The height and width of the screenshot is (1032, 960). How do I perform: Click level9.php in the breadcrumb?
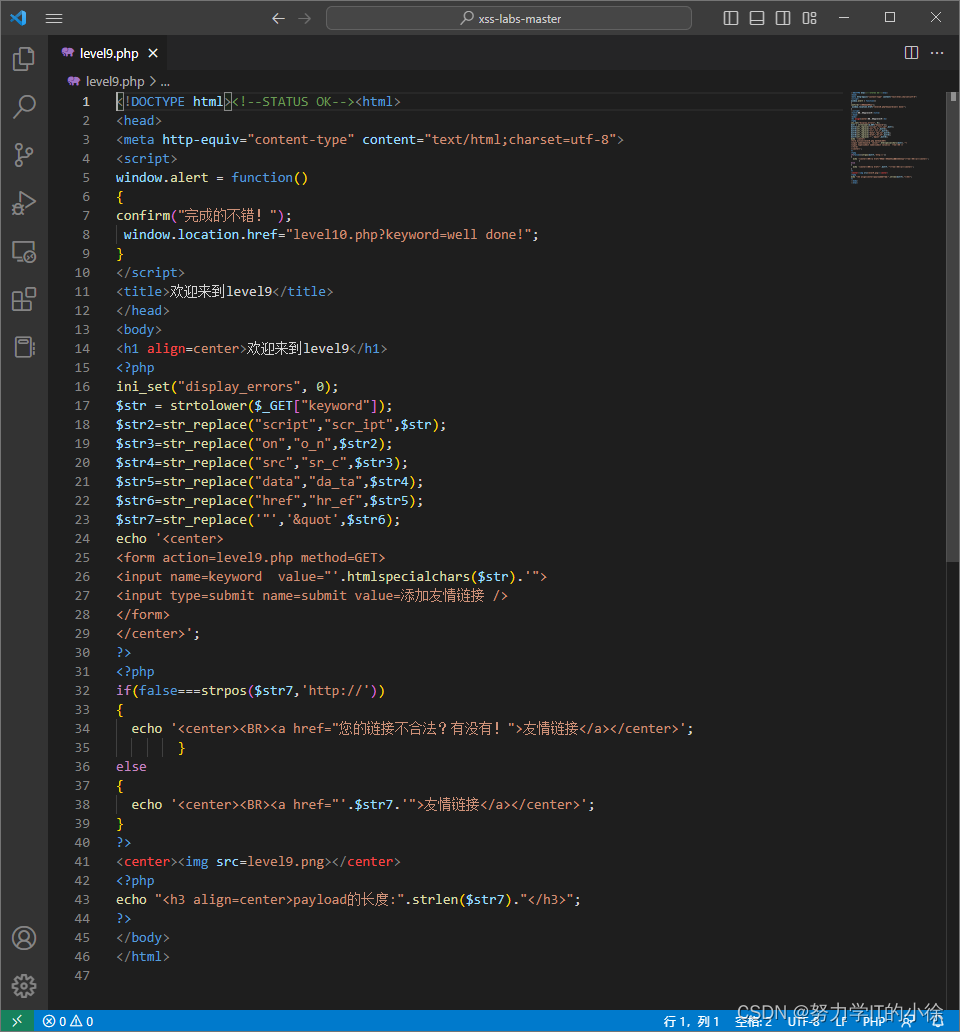pyautogui.click(x=114, y=82)
